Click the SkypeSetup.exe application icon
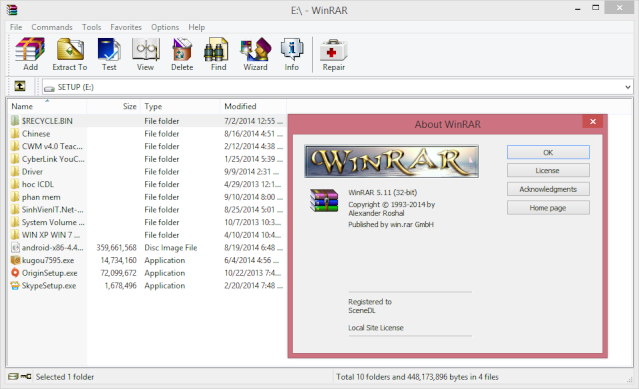The width and height of the screenshot is (639, 389). coord(15,285)
